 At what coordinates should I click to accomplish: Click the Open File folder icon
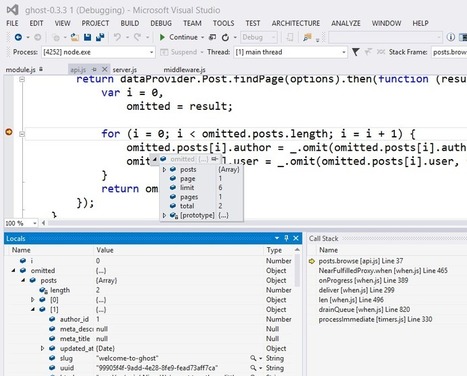point(75,37)
